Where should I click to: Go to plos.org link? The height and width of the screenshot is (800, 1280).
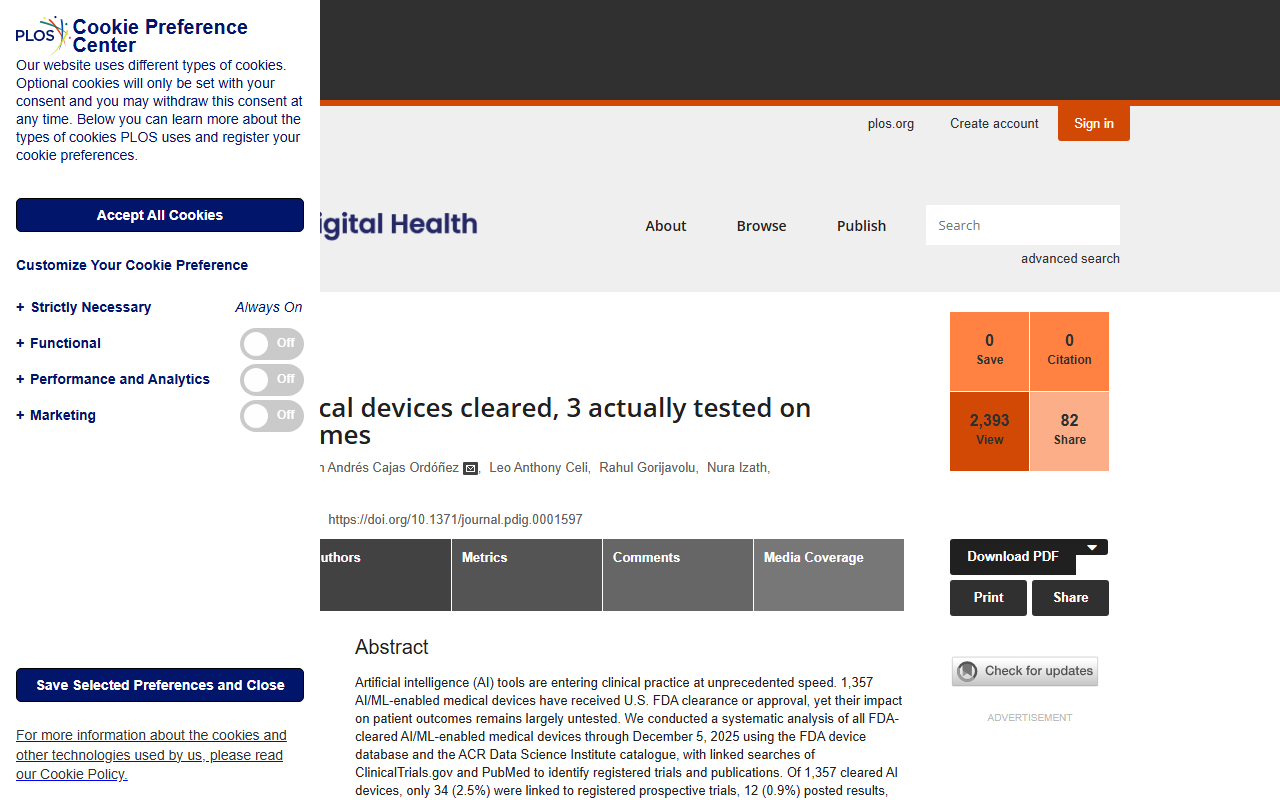click(x=891, y=124)
